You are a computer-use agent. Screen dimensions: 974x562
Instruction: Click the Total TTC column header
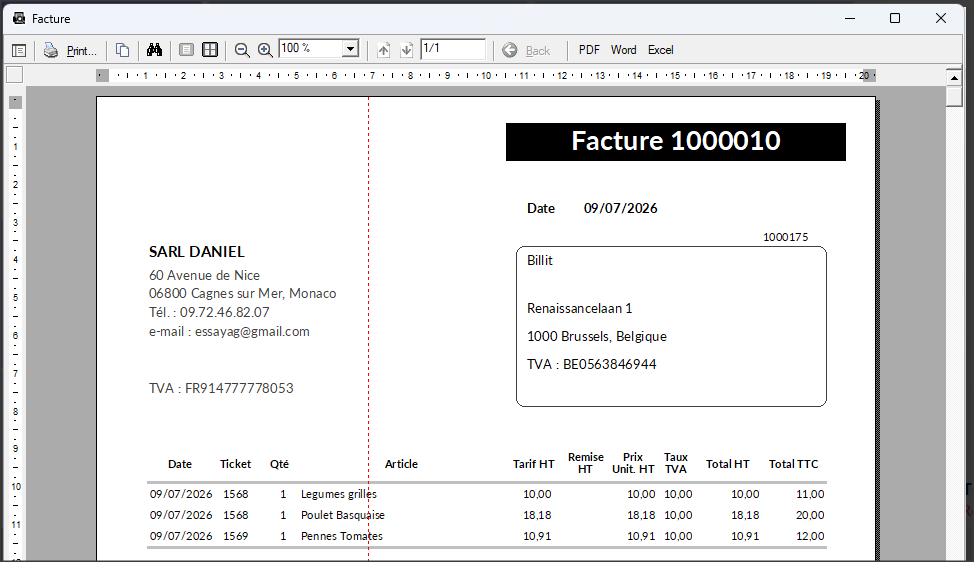coord(794,464)
